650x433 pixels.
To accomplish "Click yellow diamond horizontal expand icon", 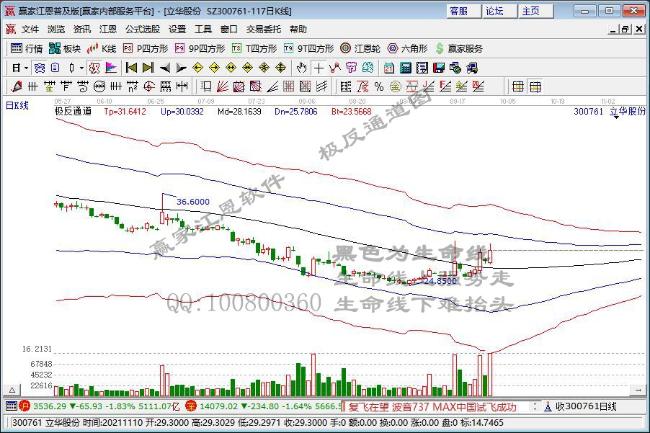I will coord(231,68).
